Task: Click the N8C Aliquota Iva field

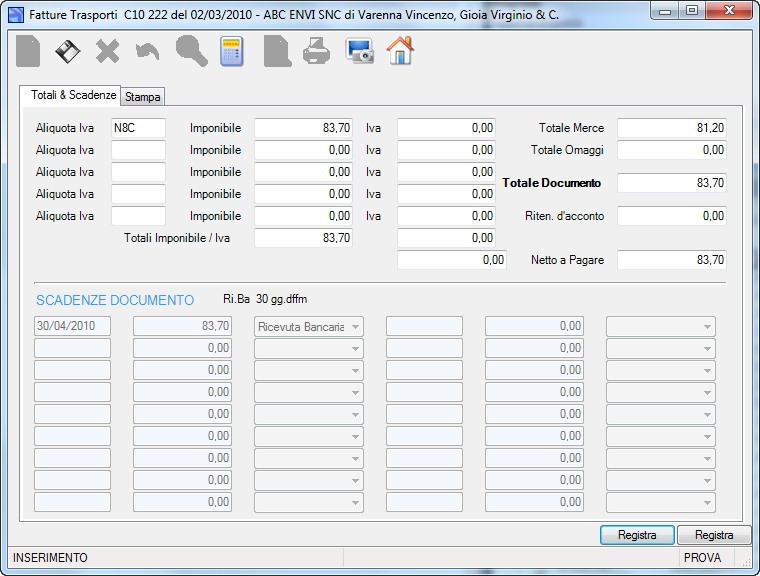Action: 138,128
